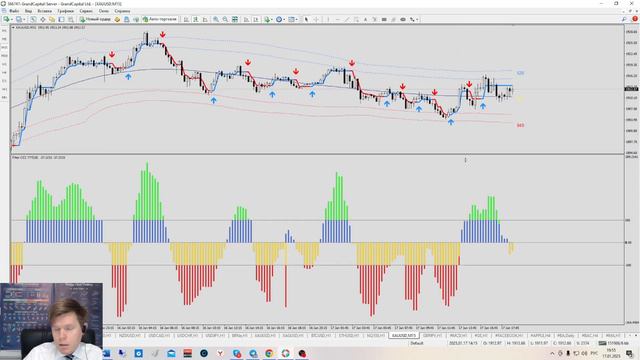Switch to the ETHUSD,H1 chart tab
Image resolution: width=640 pixels, height=360 pixels.
[349, 336]
